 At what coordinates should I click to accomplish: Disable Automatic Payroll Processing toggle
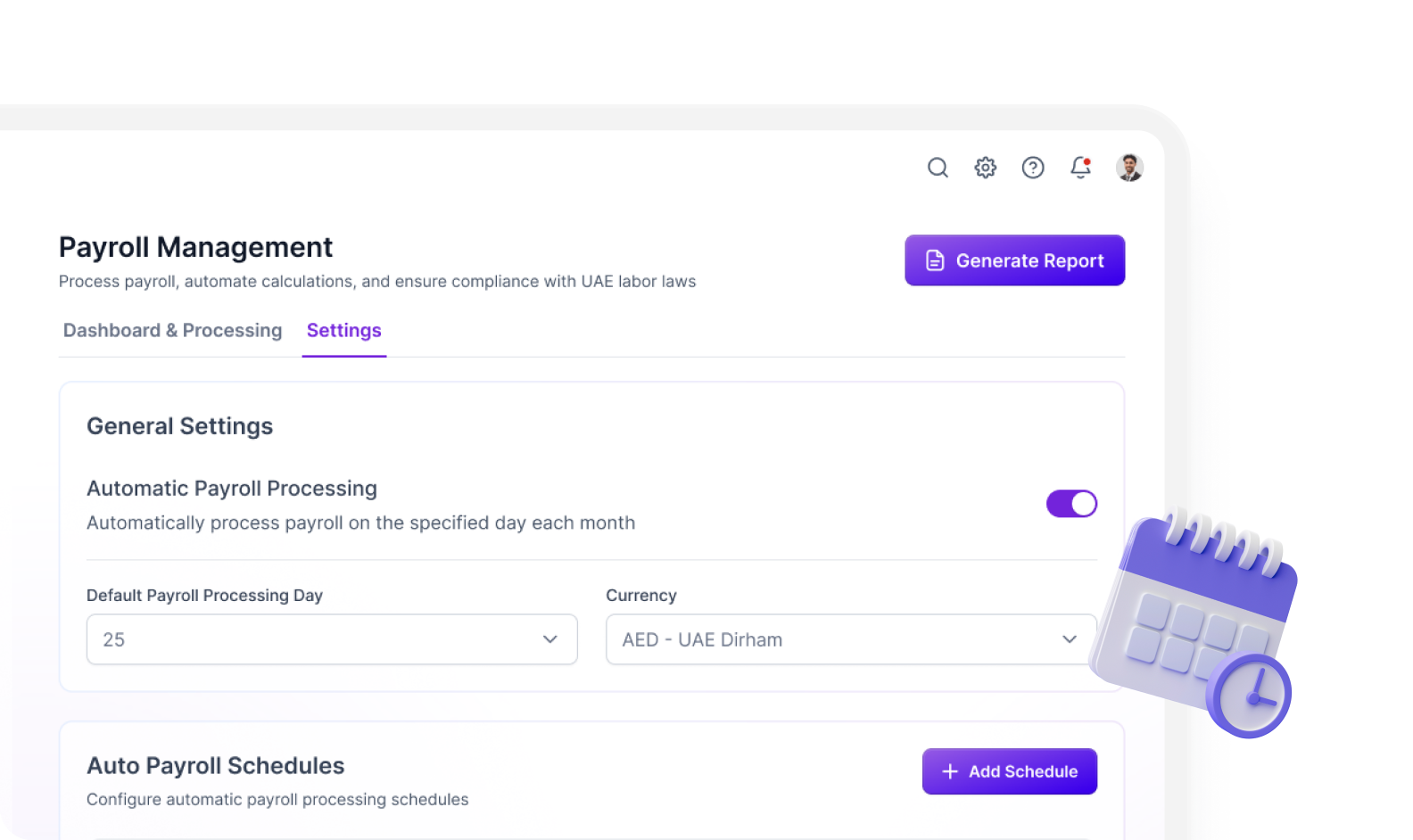1071,504
